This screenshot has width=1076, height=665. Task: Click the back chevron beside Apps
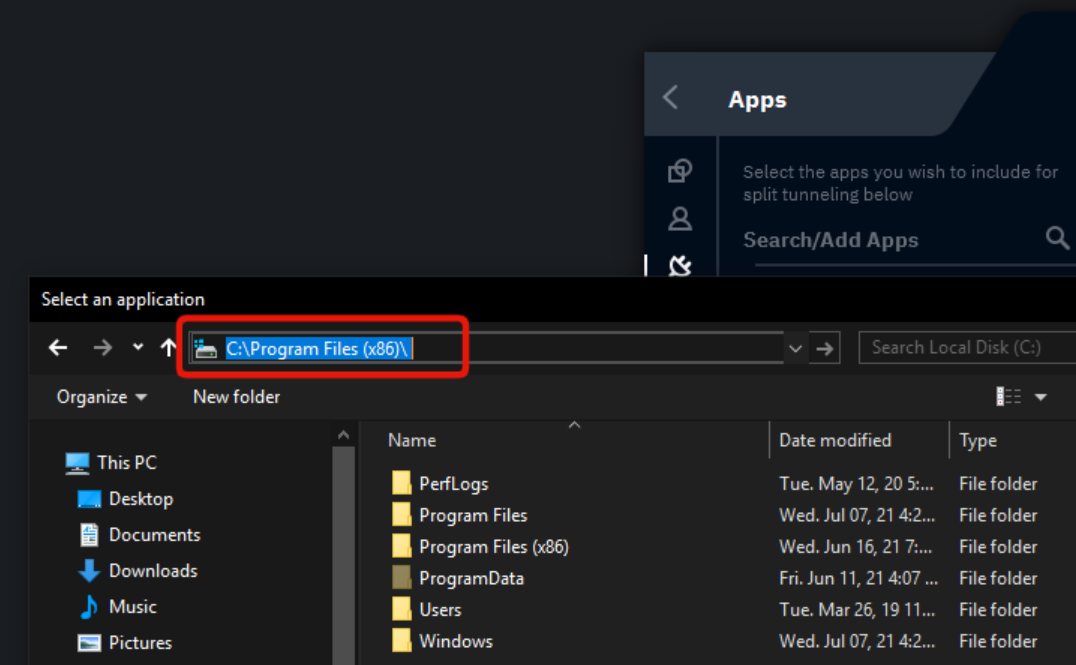(671, 98)
